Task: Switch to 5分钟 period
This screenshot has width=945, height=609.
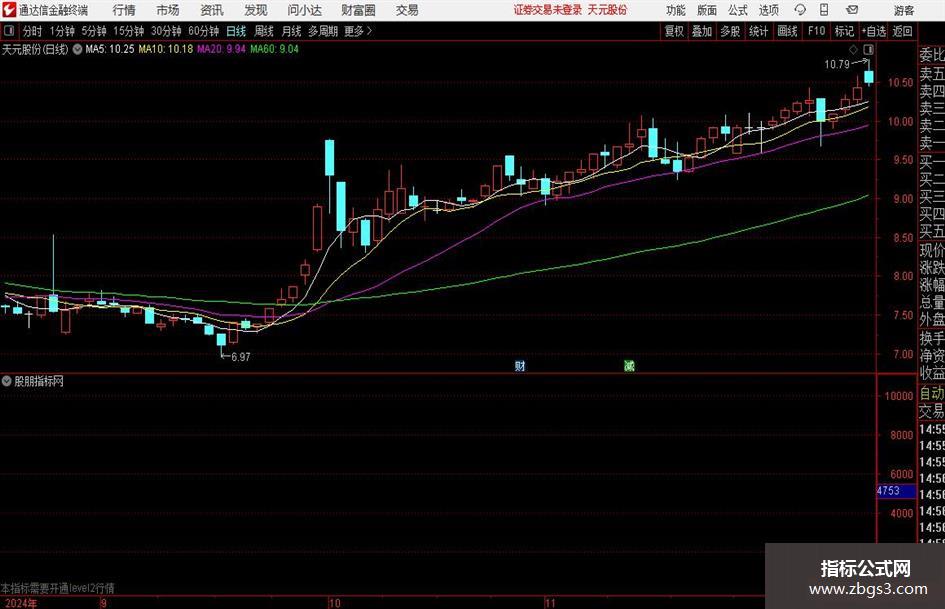Action: coord(93,31)
